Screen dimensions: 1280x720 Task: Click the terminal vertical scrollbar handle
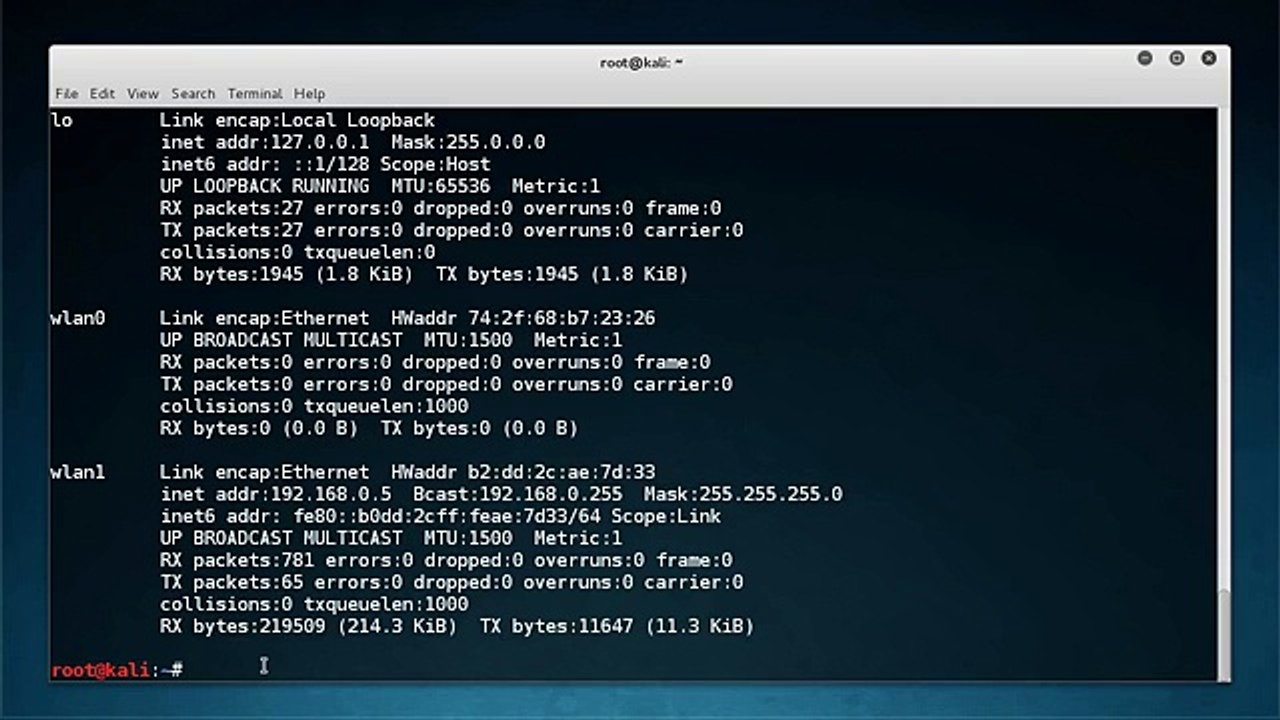1224,634
